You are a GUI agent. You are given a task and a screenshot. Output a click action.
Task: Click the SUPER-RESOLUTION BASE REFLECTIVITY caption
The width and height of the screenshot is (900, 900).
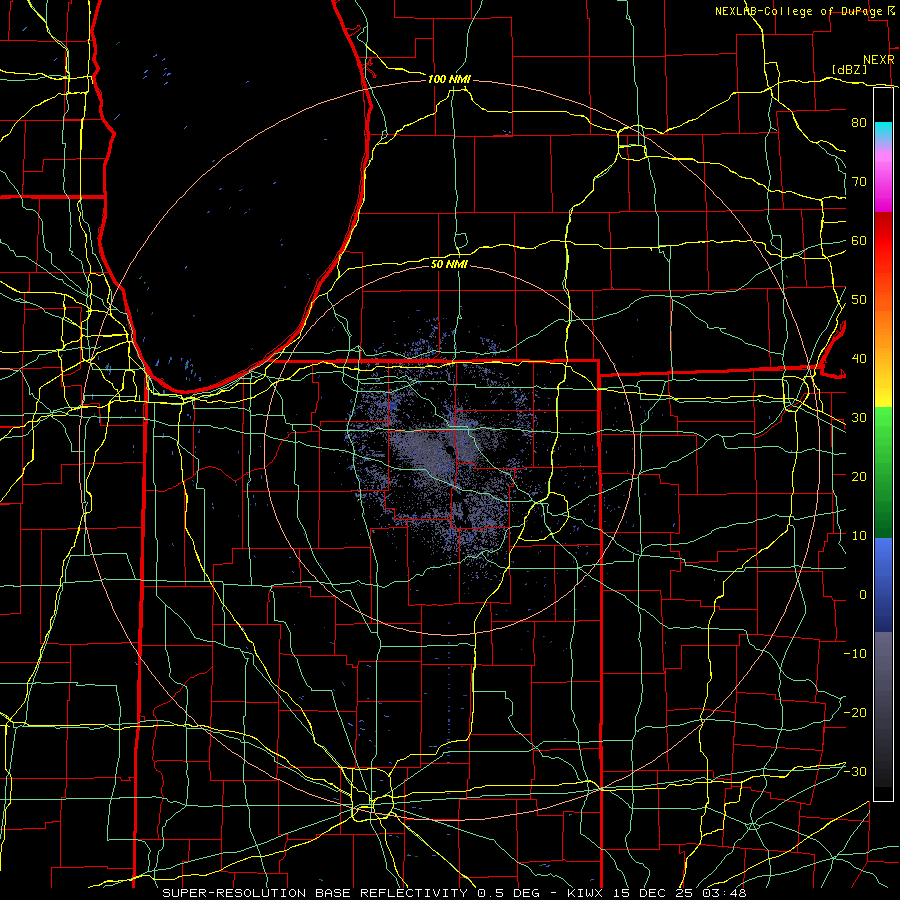(315, 893)
